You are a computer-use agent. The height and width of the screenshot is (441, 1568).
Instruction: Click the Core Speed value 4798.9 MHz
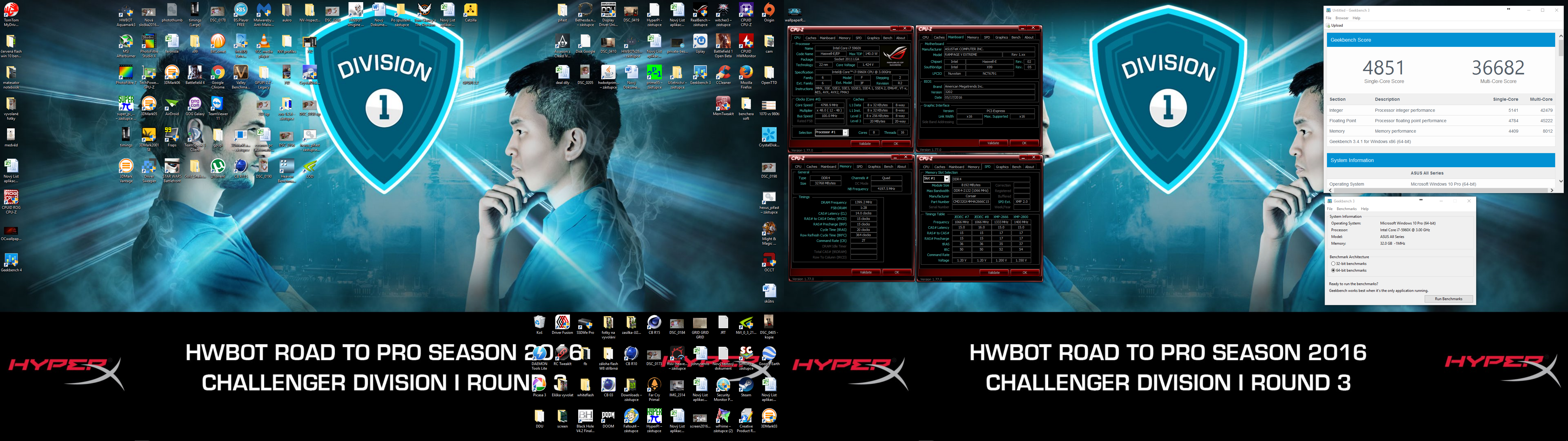tap(829, 105)
